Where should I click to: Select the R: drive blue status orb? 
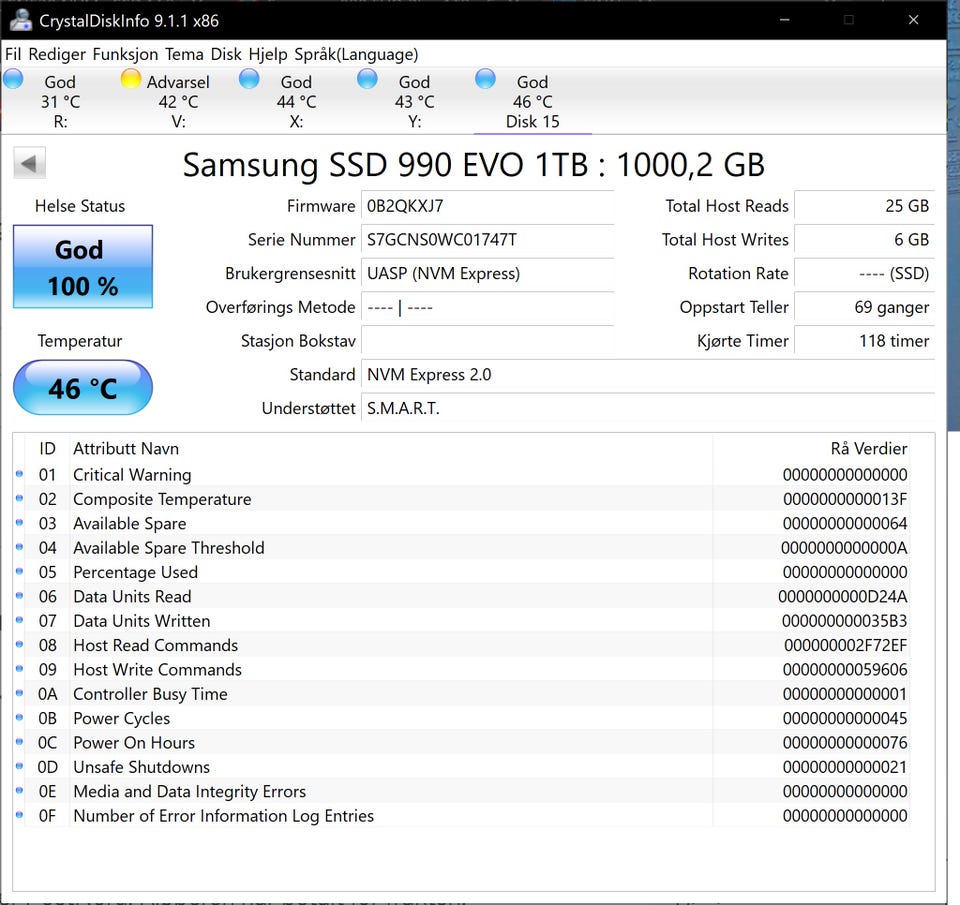coord(13,79)
